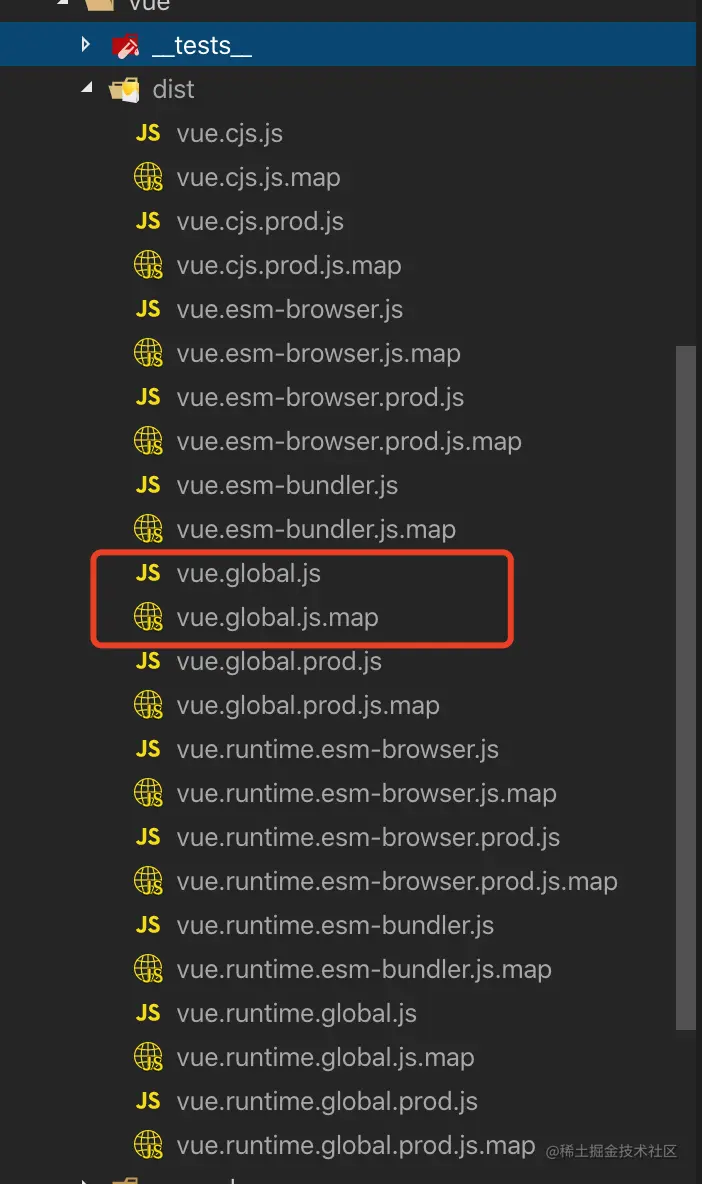Click map icon next to vue.esm-bundler.js.map
Viewport: 702px width, 1184px height.
tap(148, 529)
